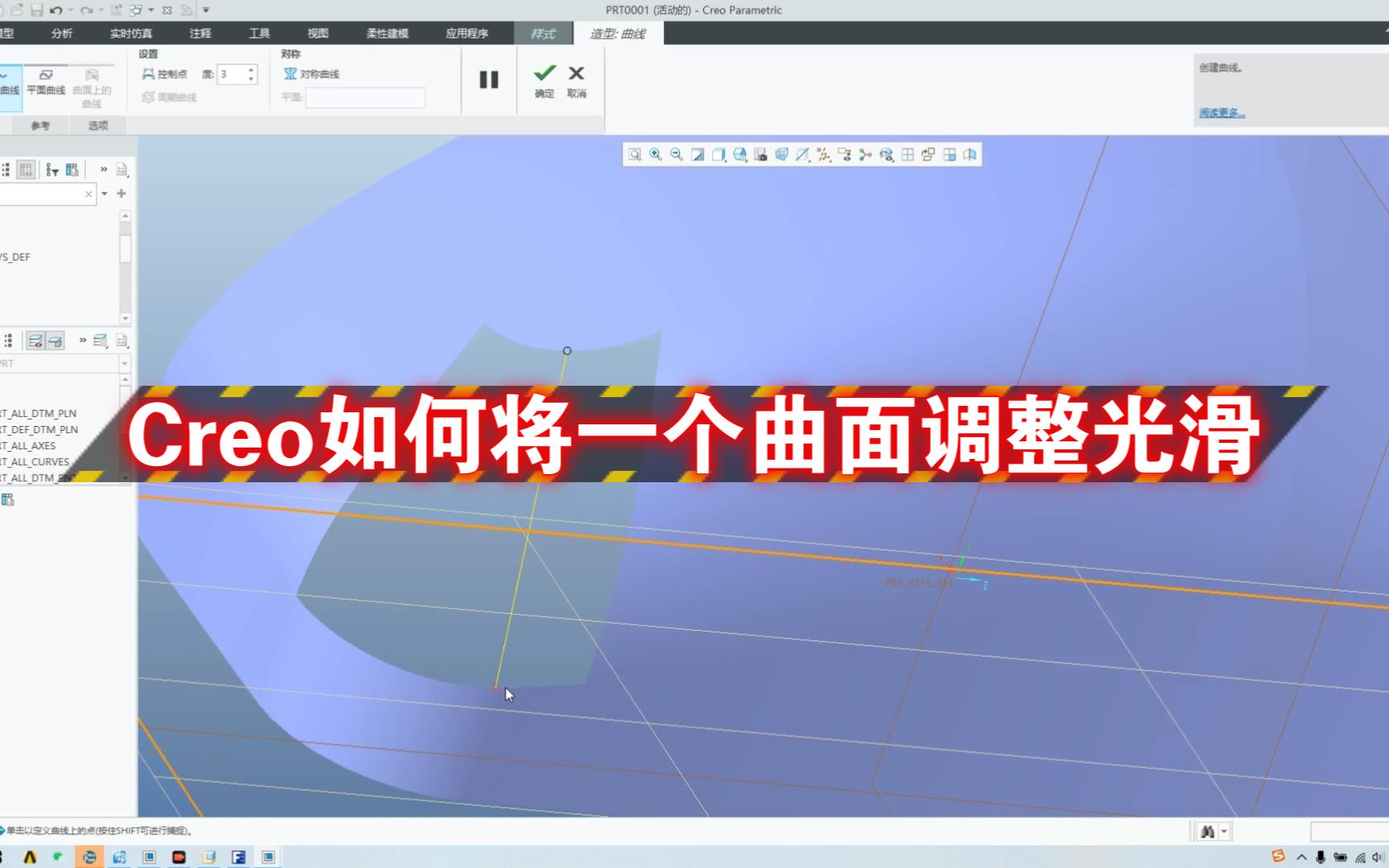Toggle the layer visibility eye icon
This screenshot has width=1389, height=868.
[35, 341]
